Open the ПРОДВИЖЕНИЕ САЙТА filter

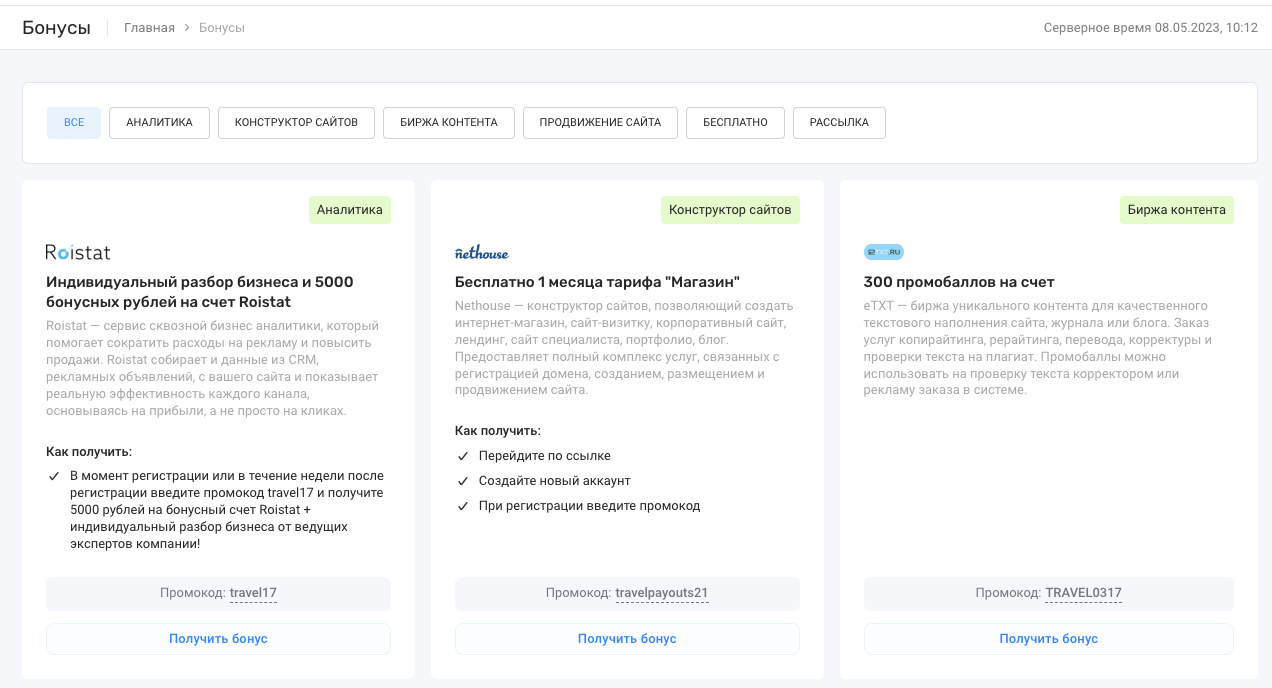(x=600, y=123)
